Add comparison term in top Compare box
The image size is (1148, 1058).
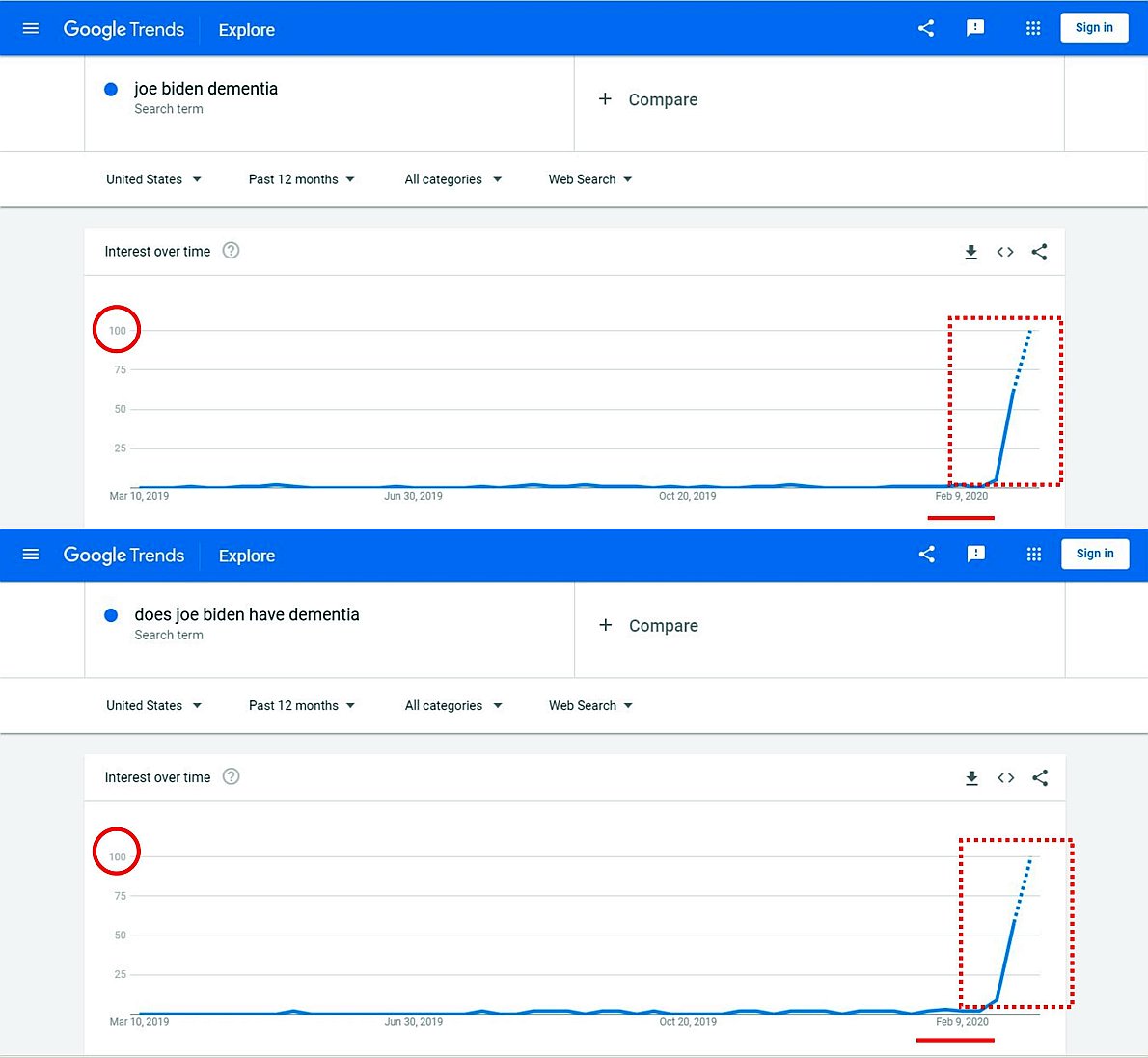click(818, 103)
